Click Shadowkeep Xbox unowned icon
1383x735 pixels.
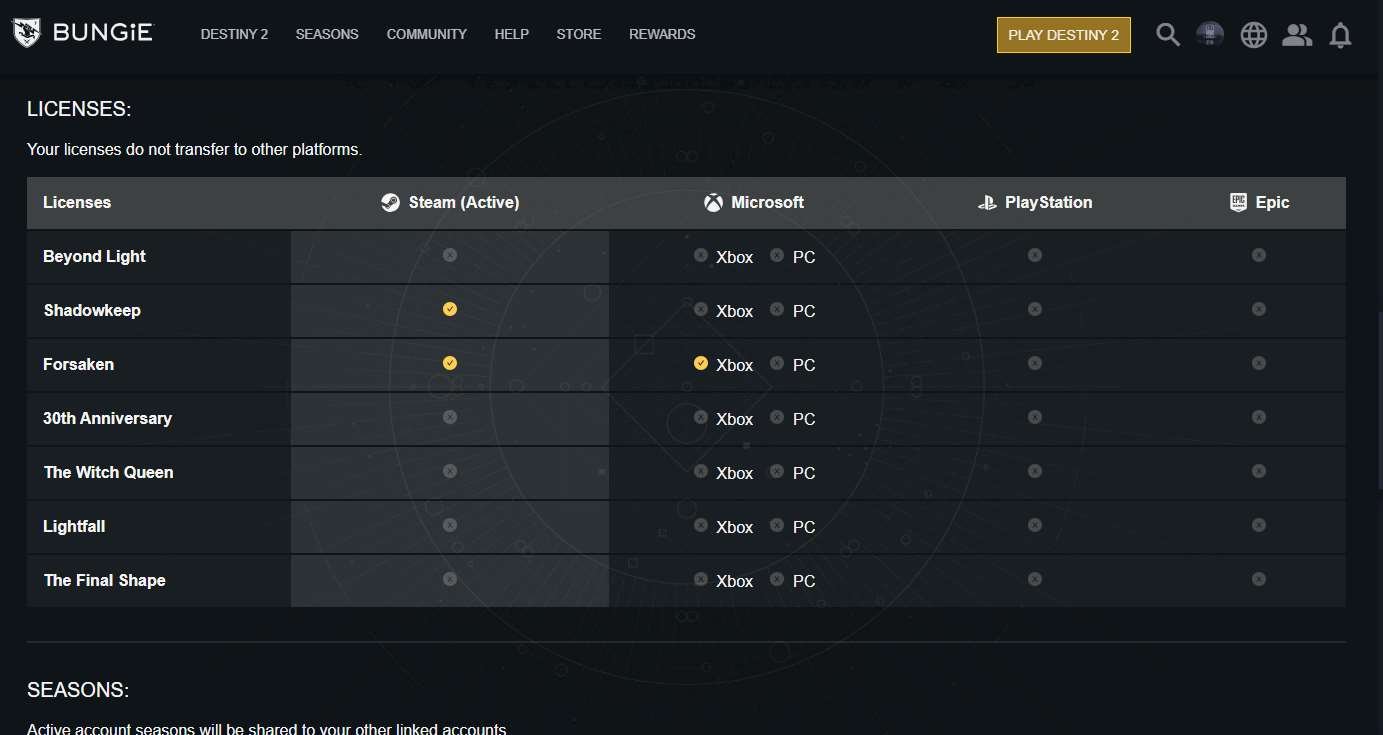(x=701, y=309)
